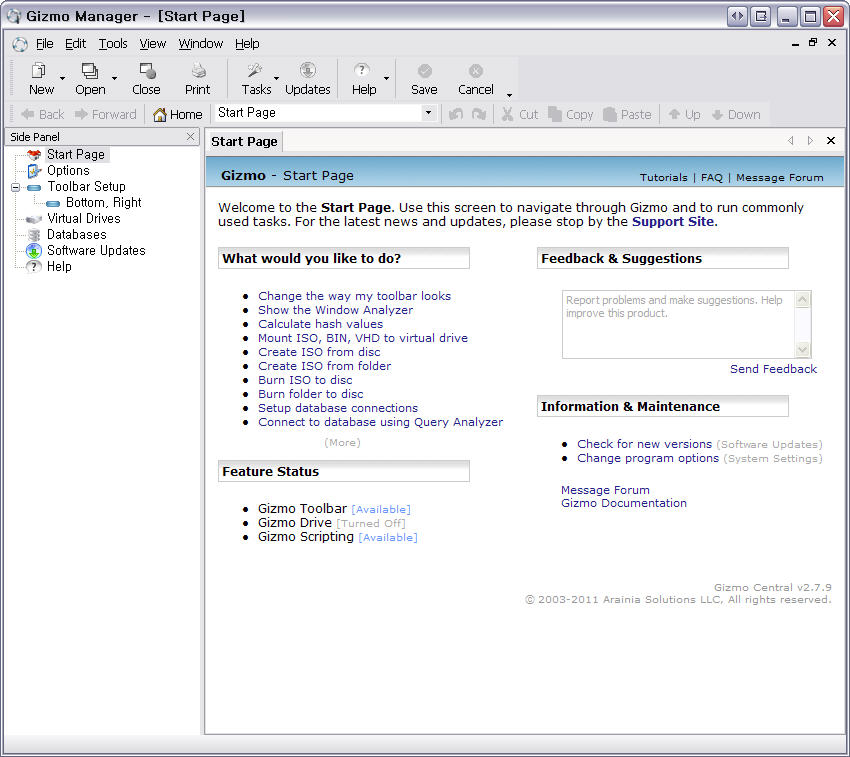
Task: Click the Updates globe icon
Action: (x=307, y=71)
